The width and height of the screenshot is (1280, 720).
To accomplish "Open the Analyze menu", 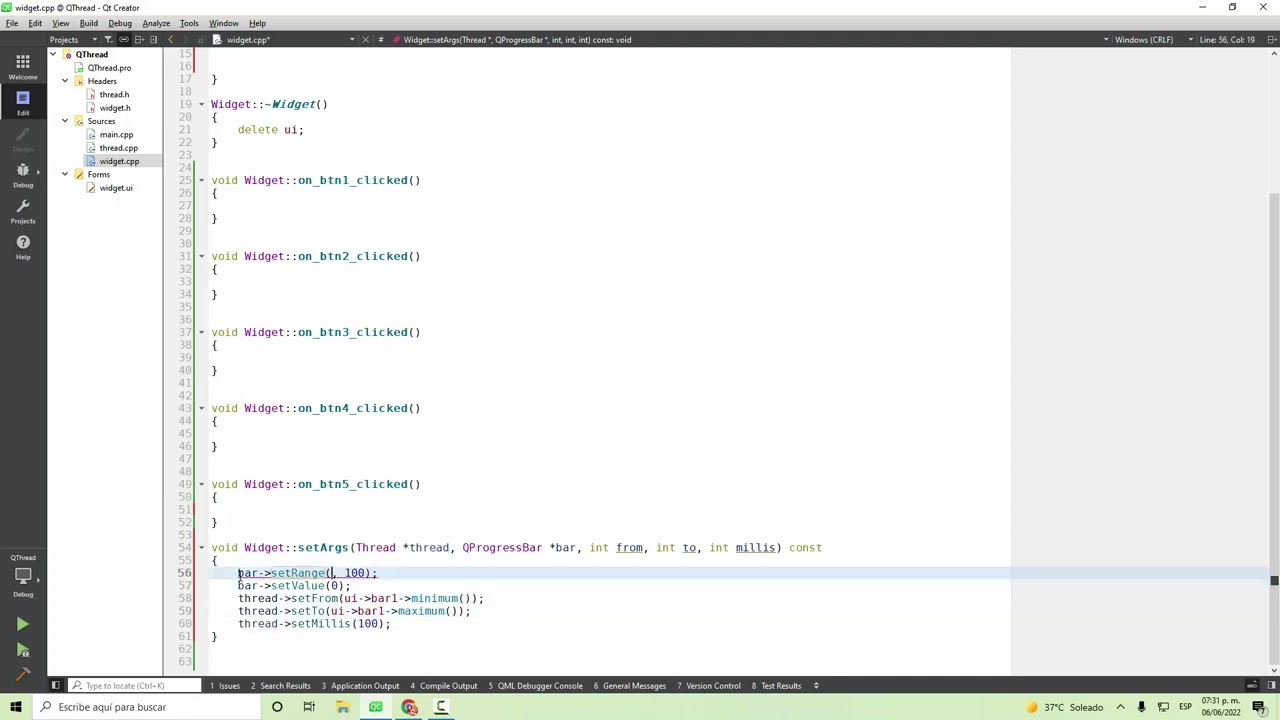I will pyautogui.click(x=155, y=23).
